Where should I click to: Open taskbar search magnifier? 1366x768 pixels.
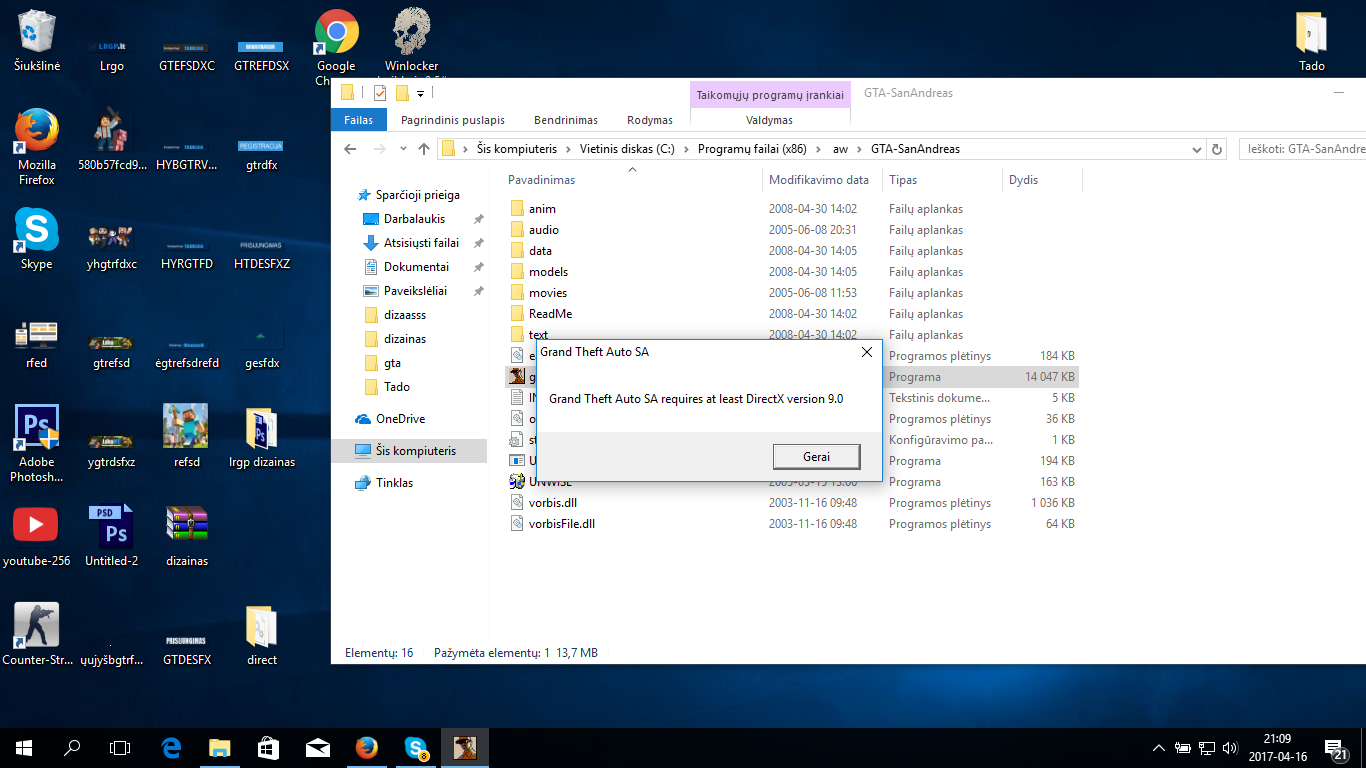point(72,747)
